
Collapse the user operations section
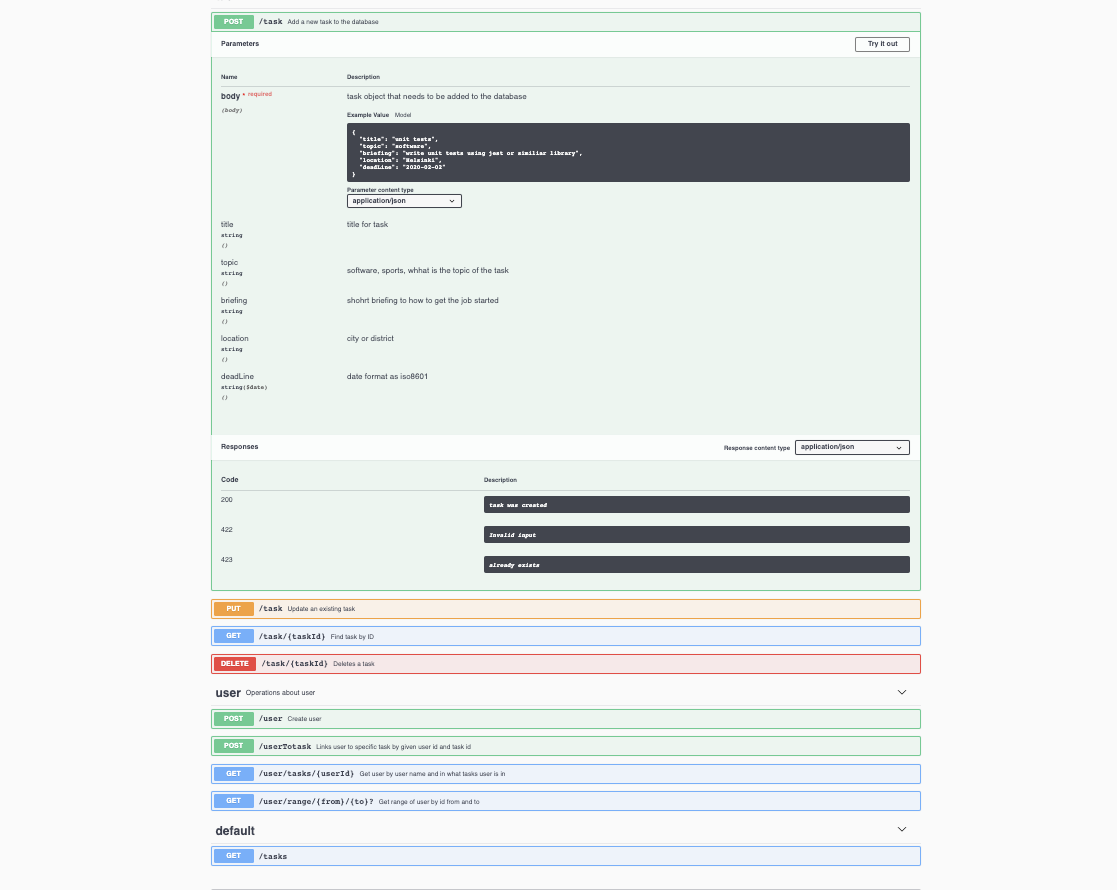point(901,691)
